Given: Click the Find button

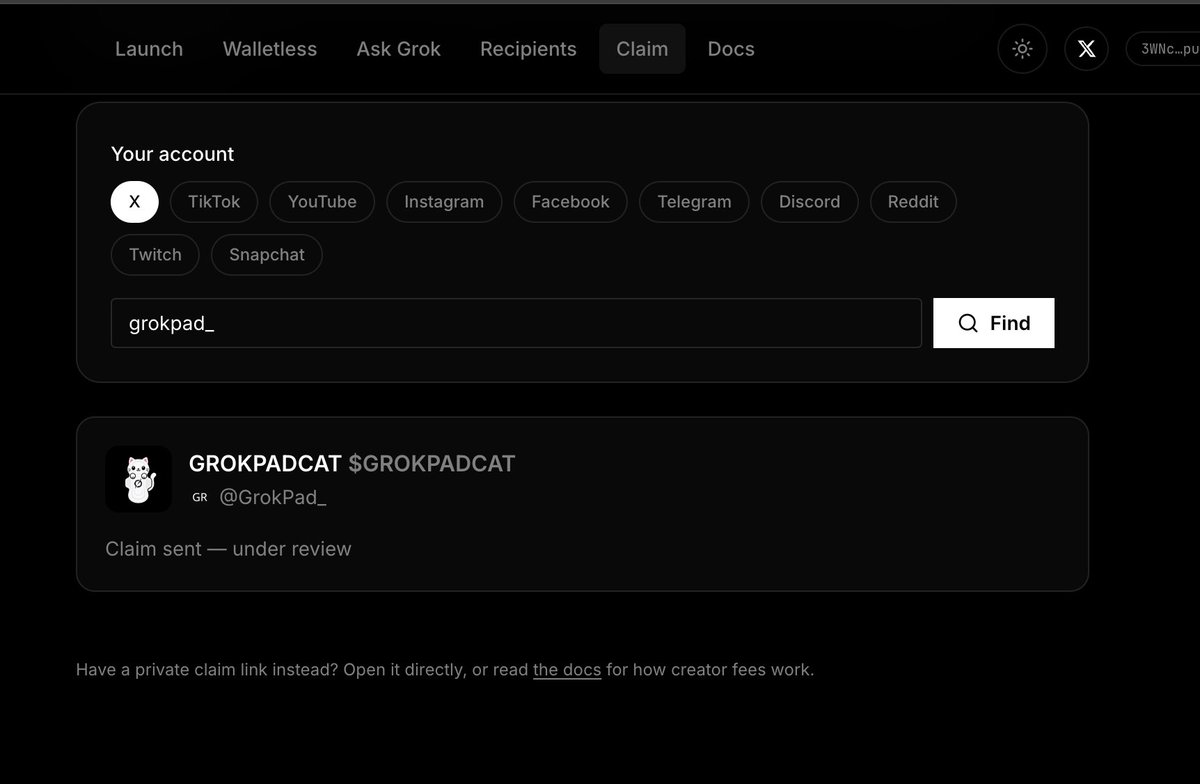Looking at the screenshot, I should [x=994, y=323].
